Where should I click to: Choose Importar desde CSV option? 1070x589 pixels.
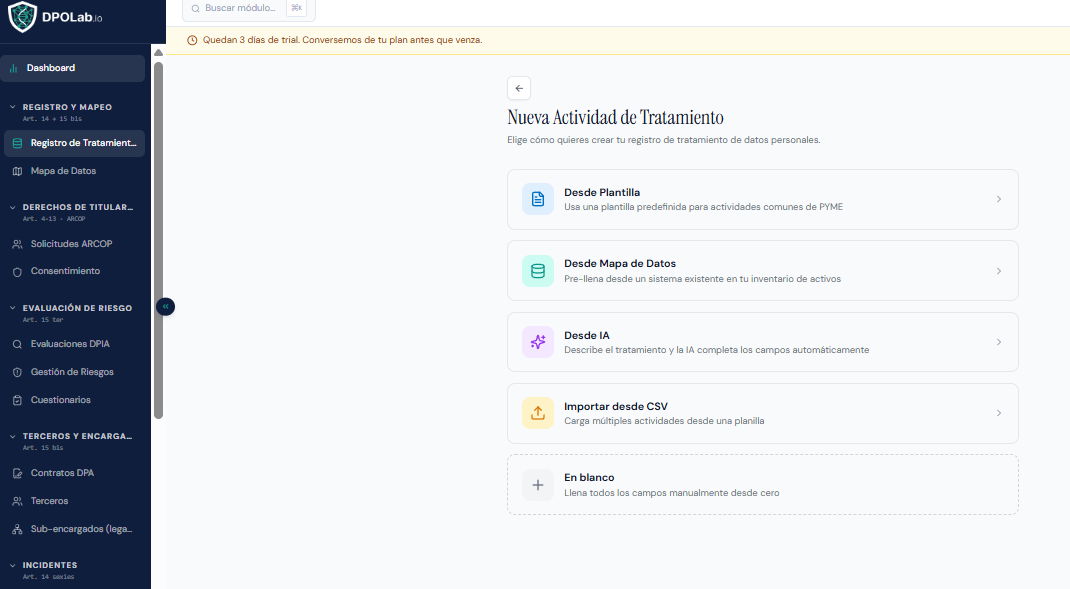pyautogui.click(x=762, y=413)
